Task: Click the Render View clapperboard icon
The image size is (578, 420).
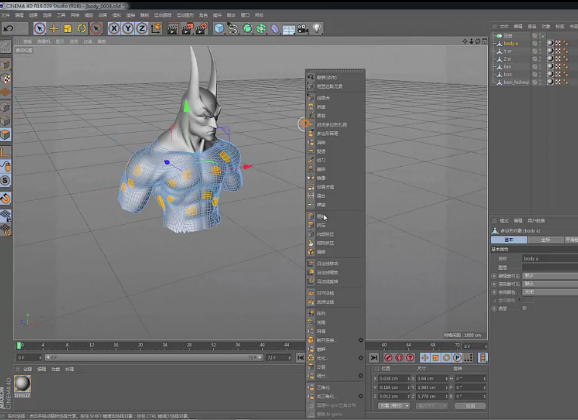Action: tap(173, 28)
